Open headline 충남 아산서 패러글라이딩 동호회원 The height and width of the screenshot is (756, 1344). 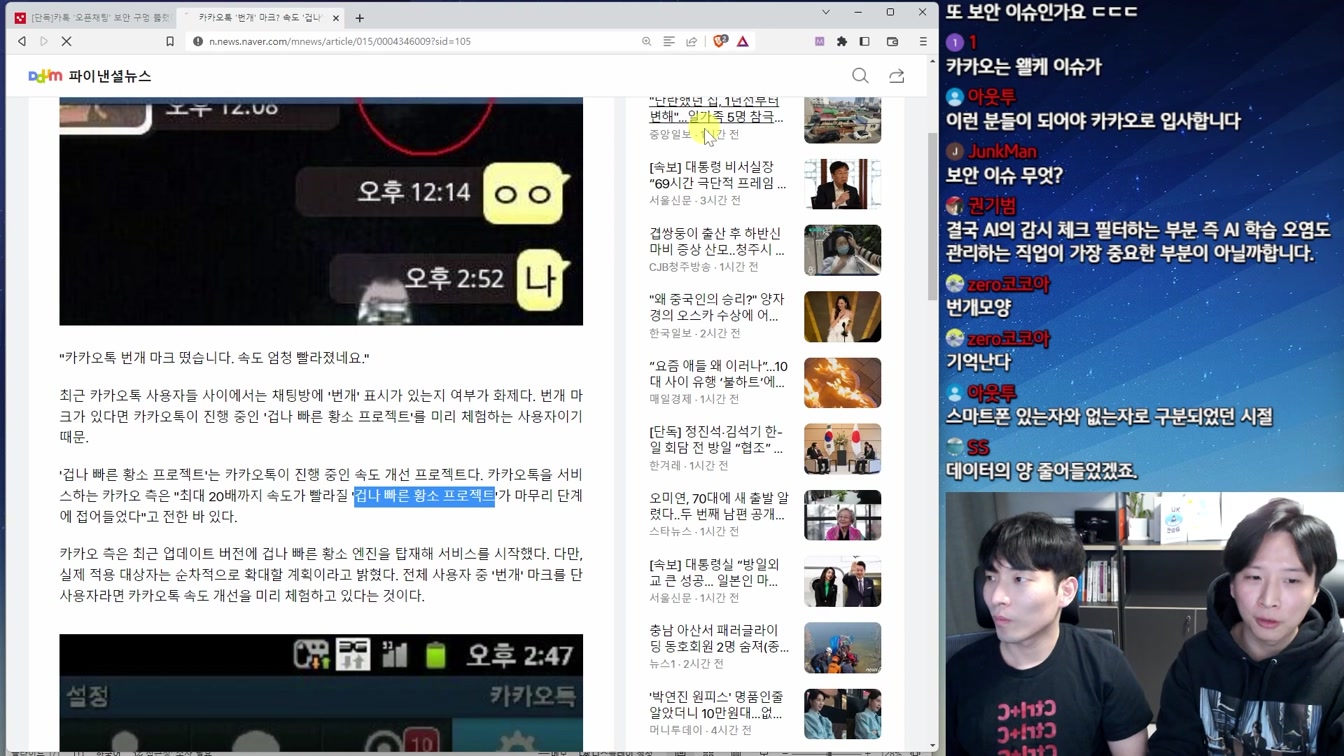[x=718, y=638]
